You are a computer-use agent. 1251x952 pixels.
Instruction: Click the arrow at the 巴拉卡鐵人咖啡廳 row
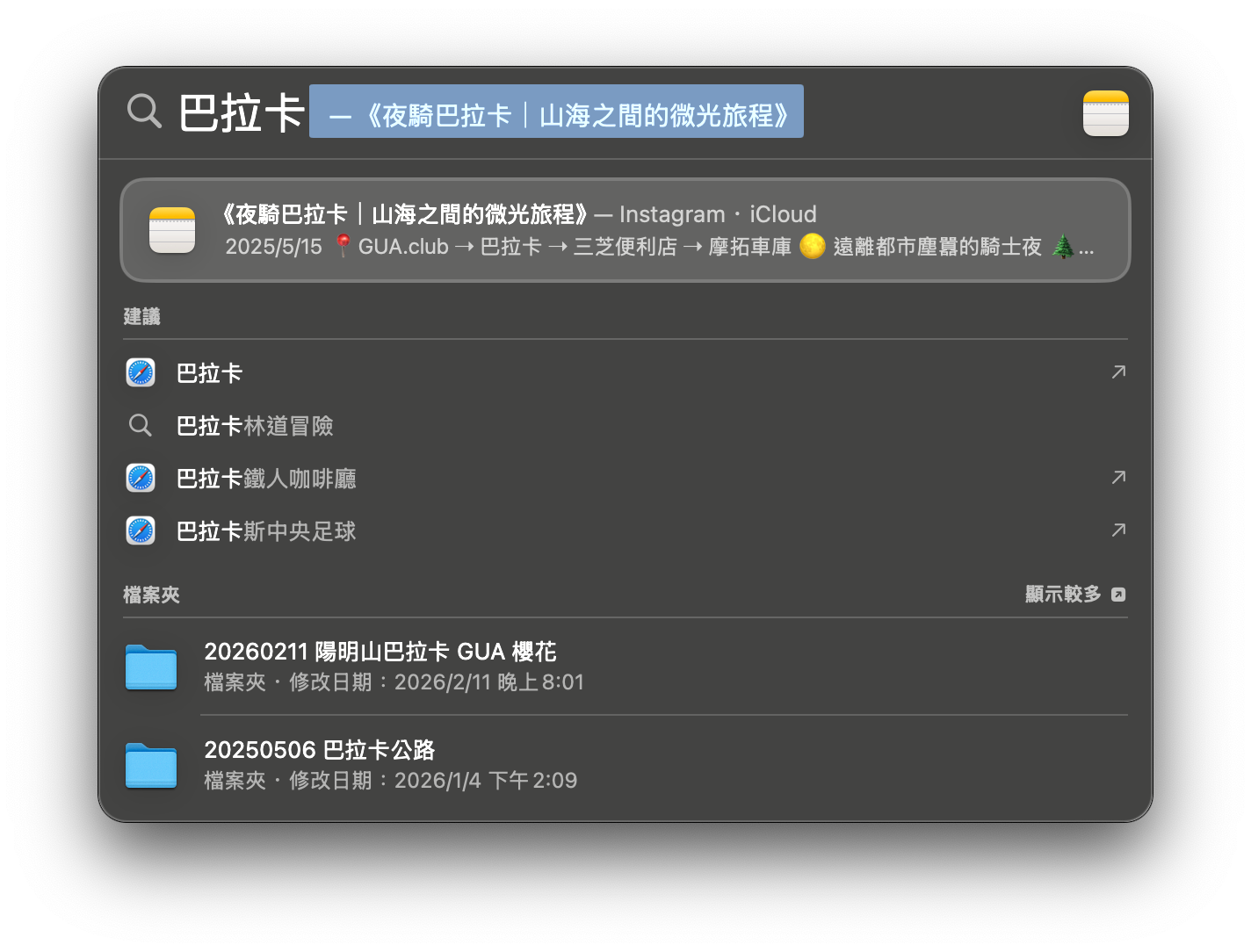[1118, 478]
